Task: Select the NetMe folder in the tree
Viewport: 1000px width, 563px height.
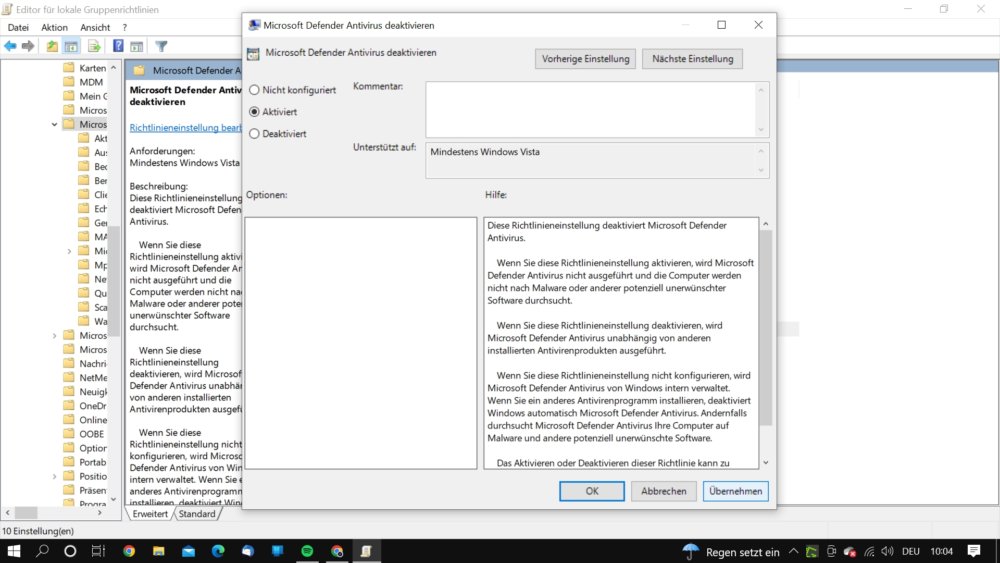Action: [85, 377]
